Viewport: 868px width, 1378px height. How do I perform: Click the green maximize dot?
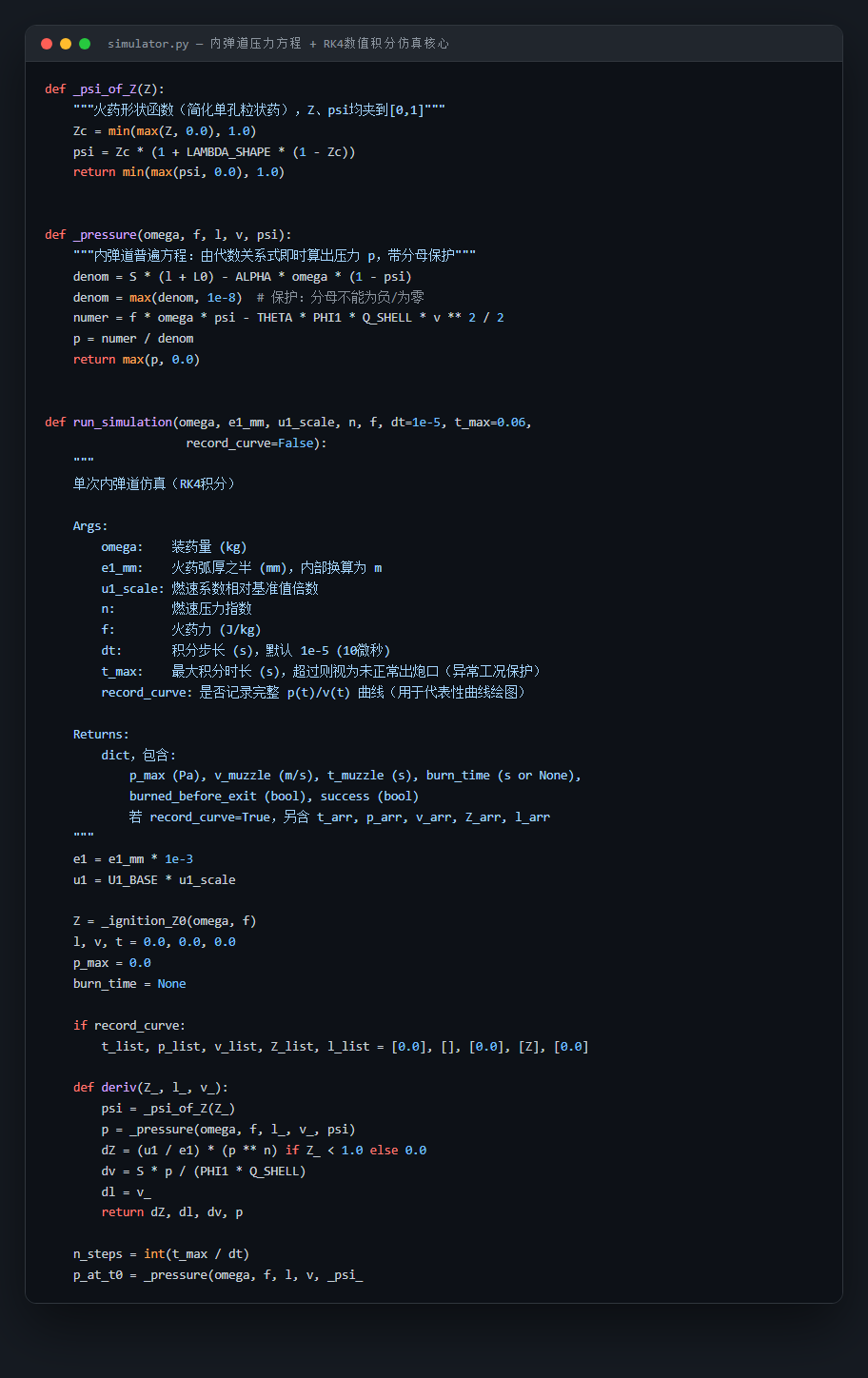tap(85, 44)
